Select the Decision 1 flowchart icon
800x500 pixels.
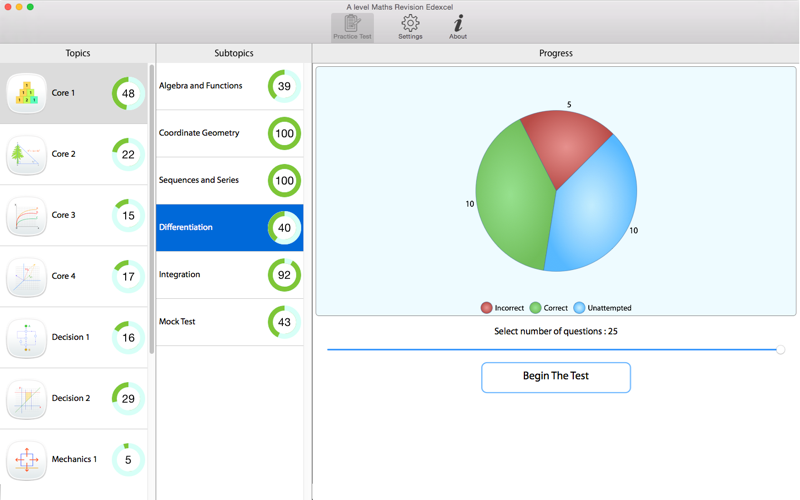pos(27,338)
